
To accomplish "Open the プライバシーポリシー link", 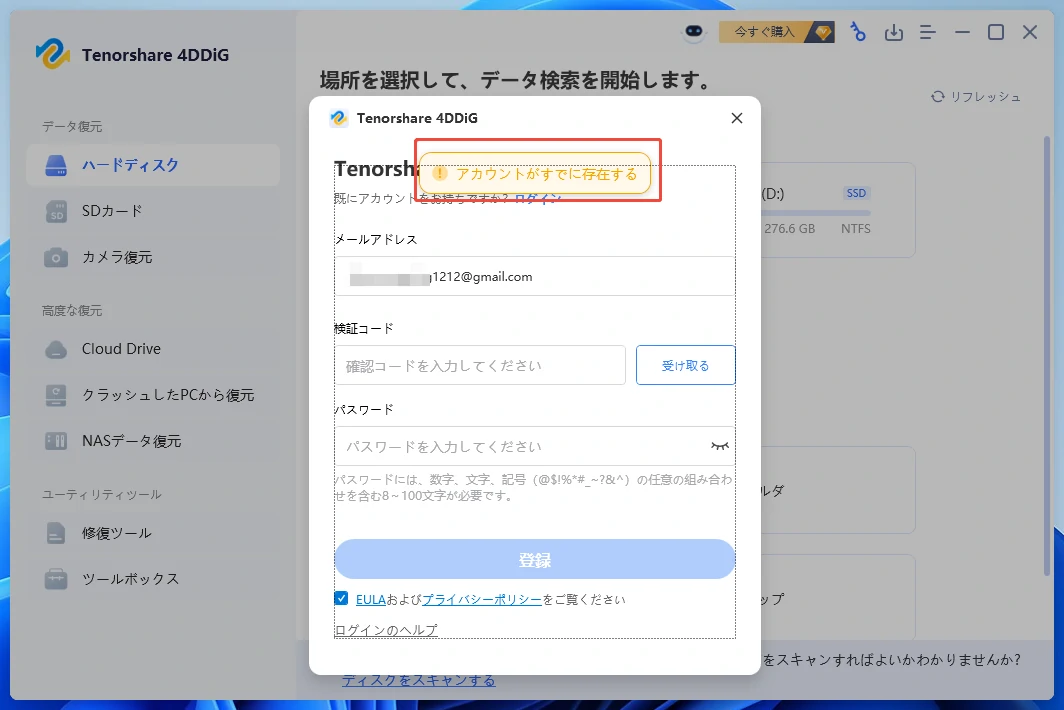I will click(482, 599).
